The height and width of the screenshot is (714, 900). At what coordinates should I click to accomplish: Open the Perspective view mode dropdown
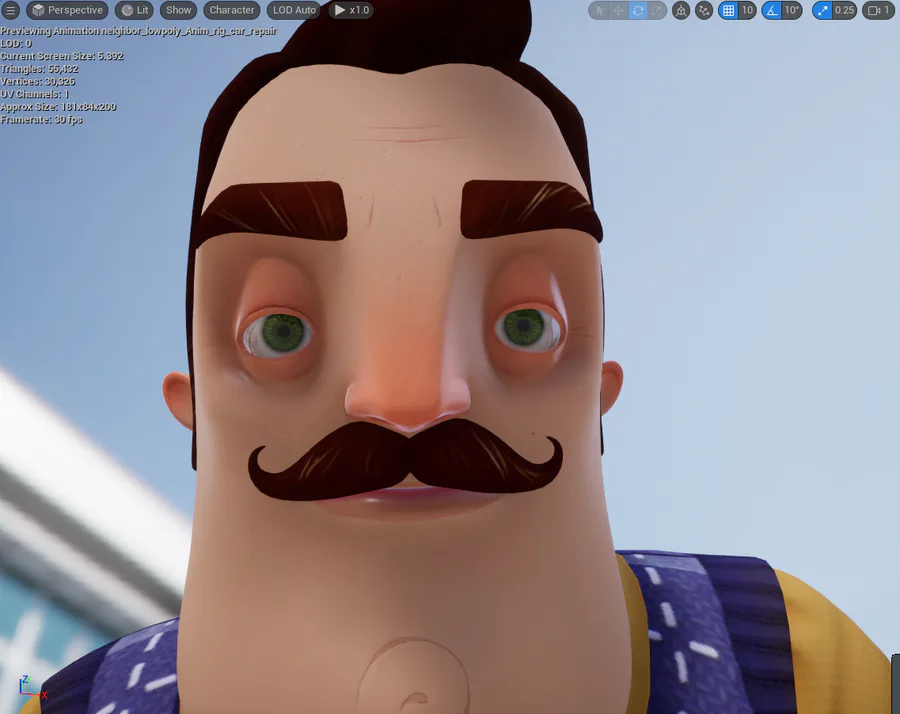pos(67,10)
